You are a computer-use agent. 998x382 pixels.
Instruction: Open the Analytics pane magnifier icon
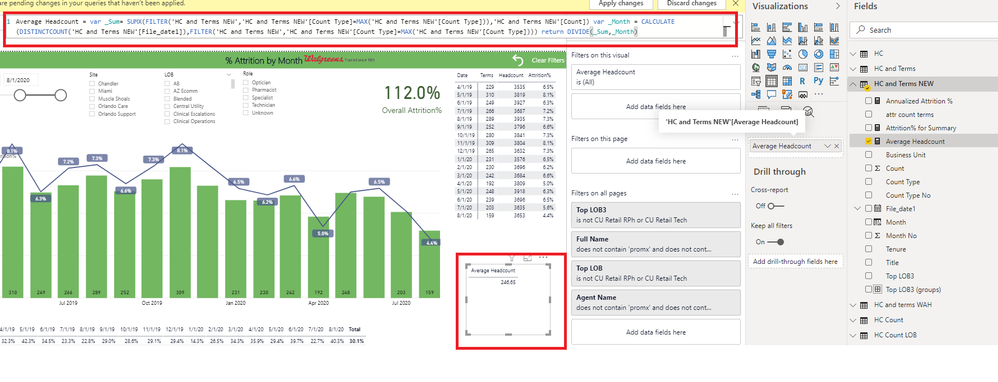[x=808, y=112]
